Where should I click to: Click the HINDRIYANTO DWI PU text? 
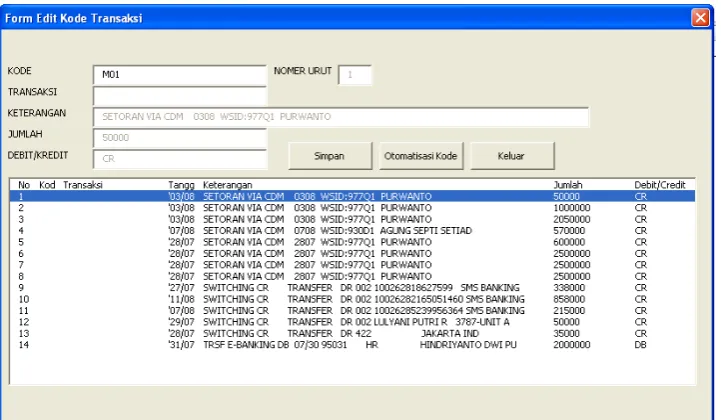[x=468, y=345]
